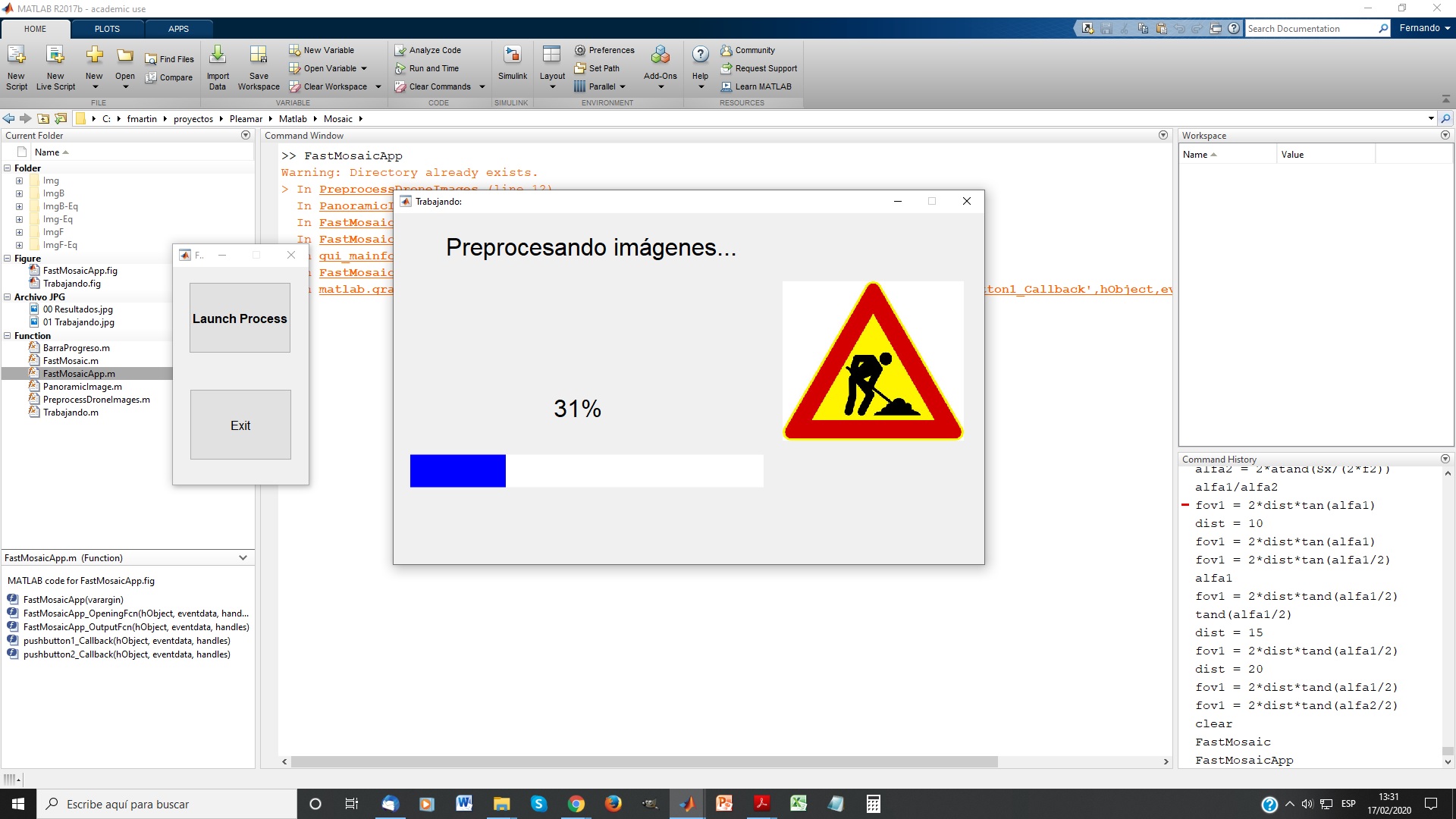Image resolution: width=1456 pixels, height=819 pixels.
Task: Switch to the APPS tab
Action: click(178, 29)
